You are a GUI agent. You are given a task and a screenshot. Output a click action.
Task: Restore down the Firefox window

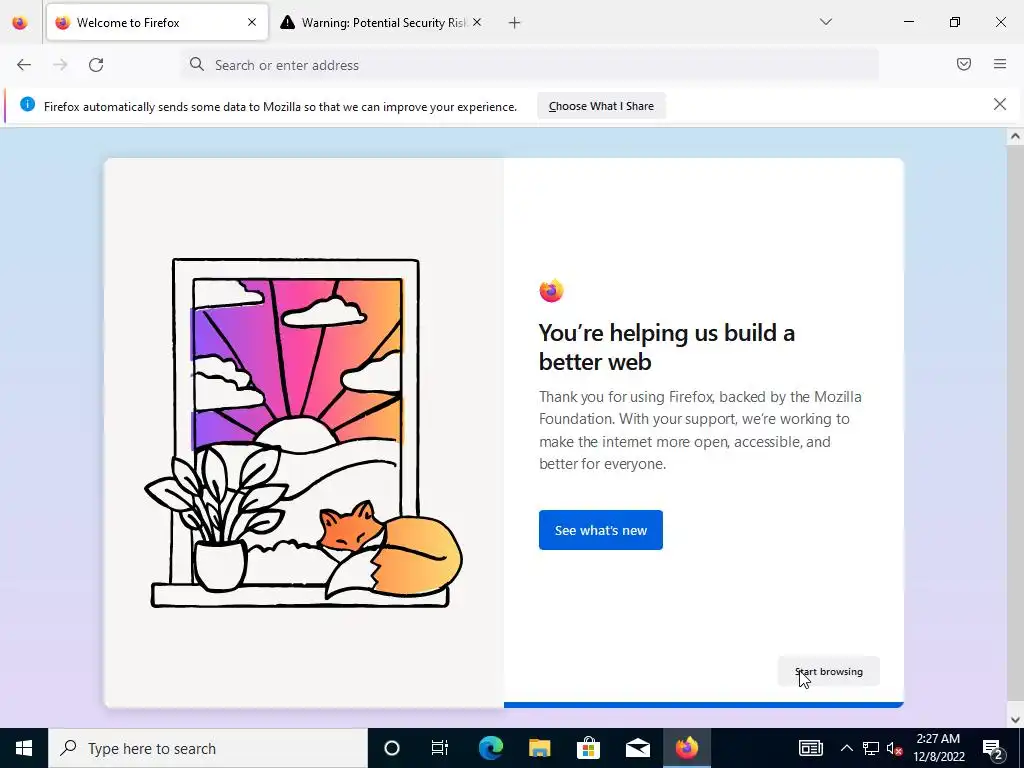click(955, 22)
